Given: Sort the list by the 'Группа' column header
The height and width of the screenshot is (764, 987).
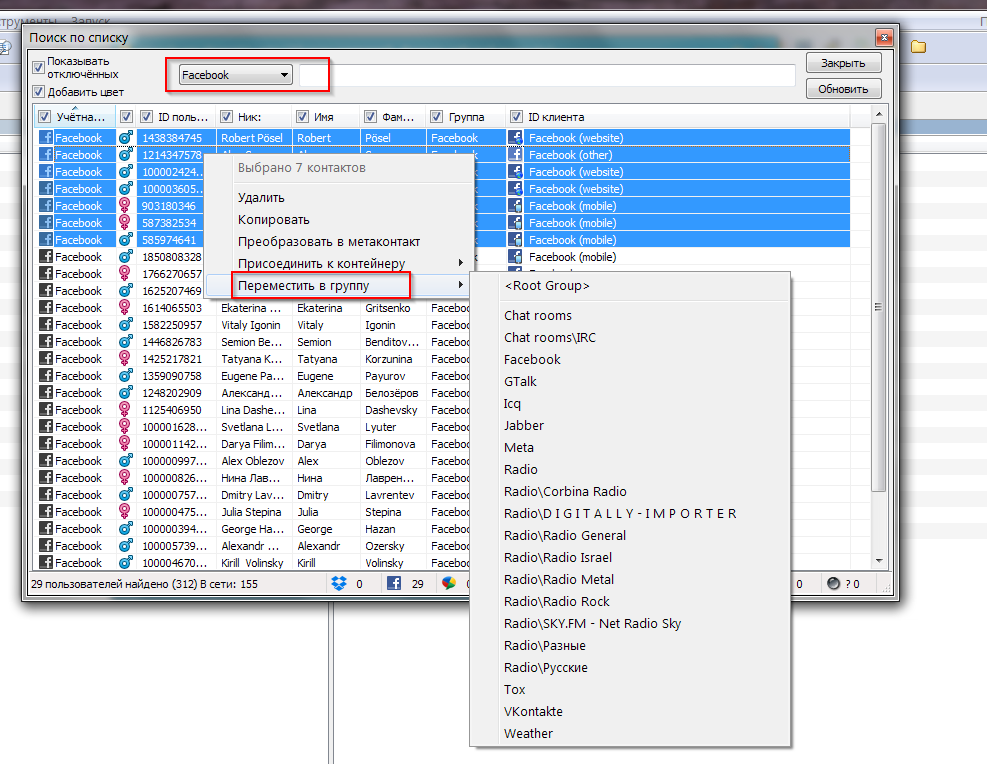Looking at the screenshot, I should [x=466, y=117].
